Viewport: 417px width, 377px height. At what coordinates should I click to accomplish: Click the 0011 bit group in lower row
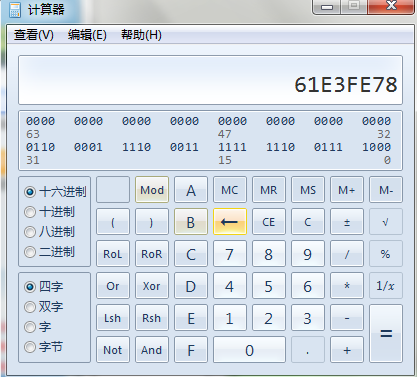(x=184, y=147)
